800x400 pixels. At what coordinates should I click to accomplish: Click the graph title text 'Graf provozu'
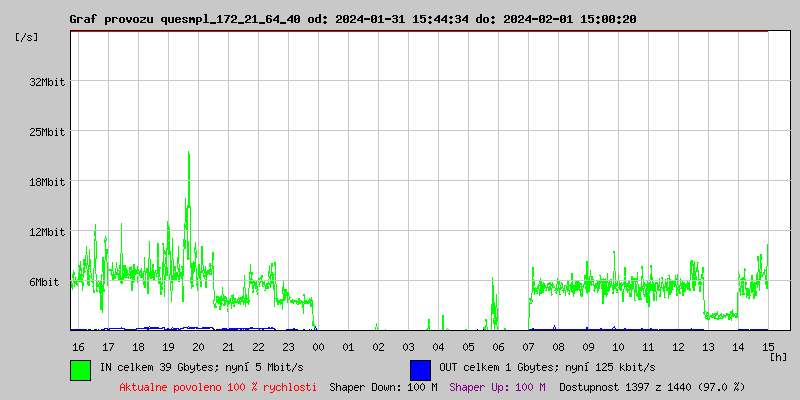coord(111,19)
